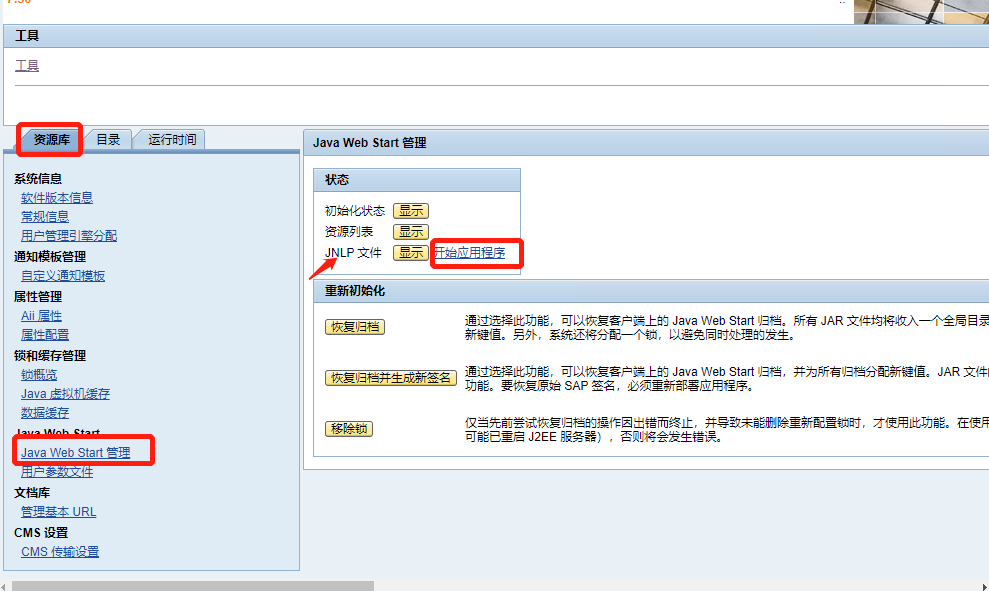
Task: Open 数据缓存 link
Action: coord(45,413)
